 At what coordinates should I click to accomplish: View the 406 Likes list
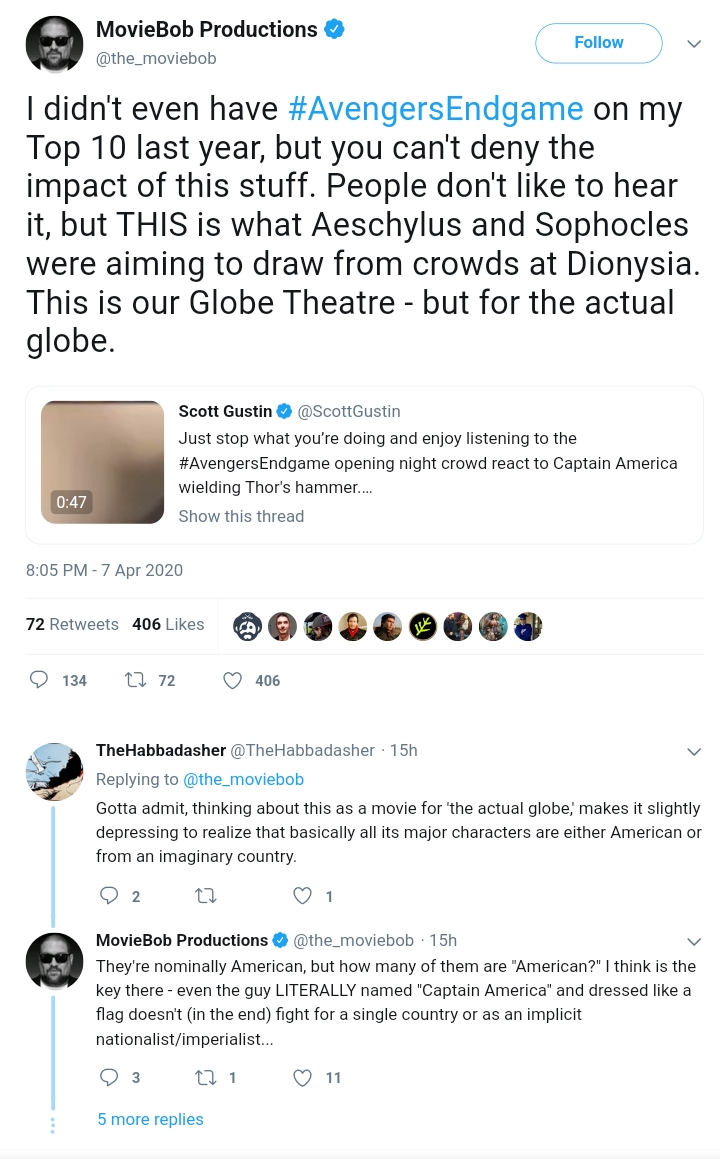point(168,624)
